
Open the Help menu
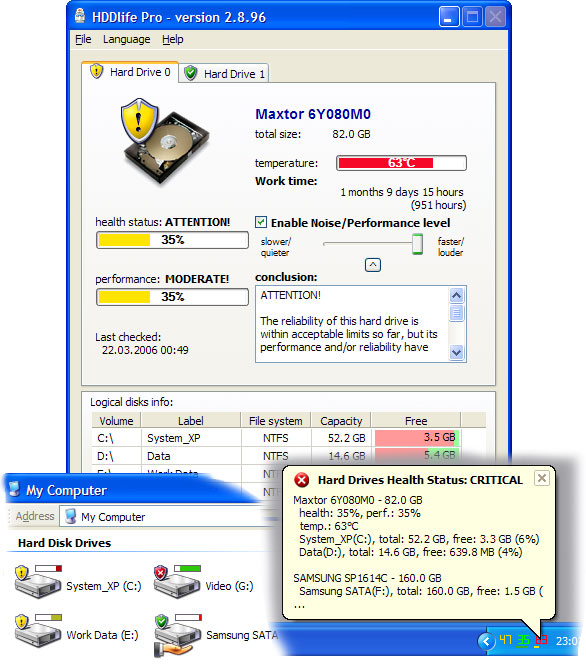(173, 39)
